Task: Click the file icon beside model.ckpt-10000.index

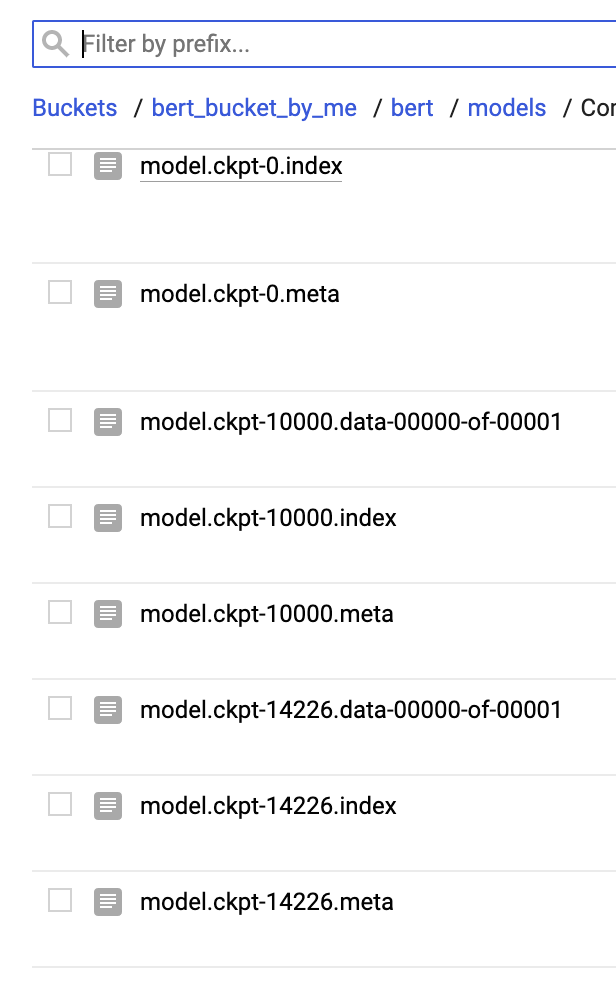Action: pos(108,518)
